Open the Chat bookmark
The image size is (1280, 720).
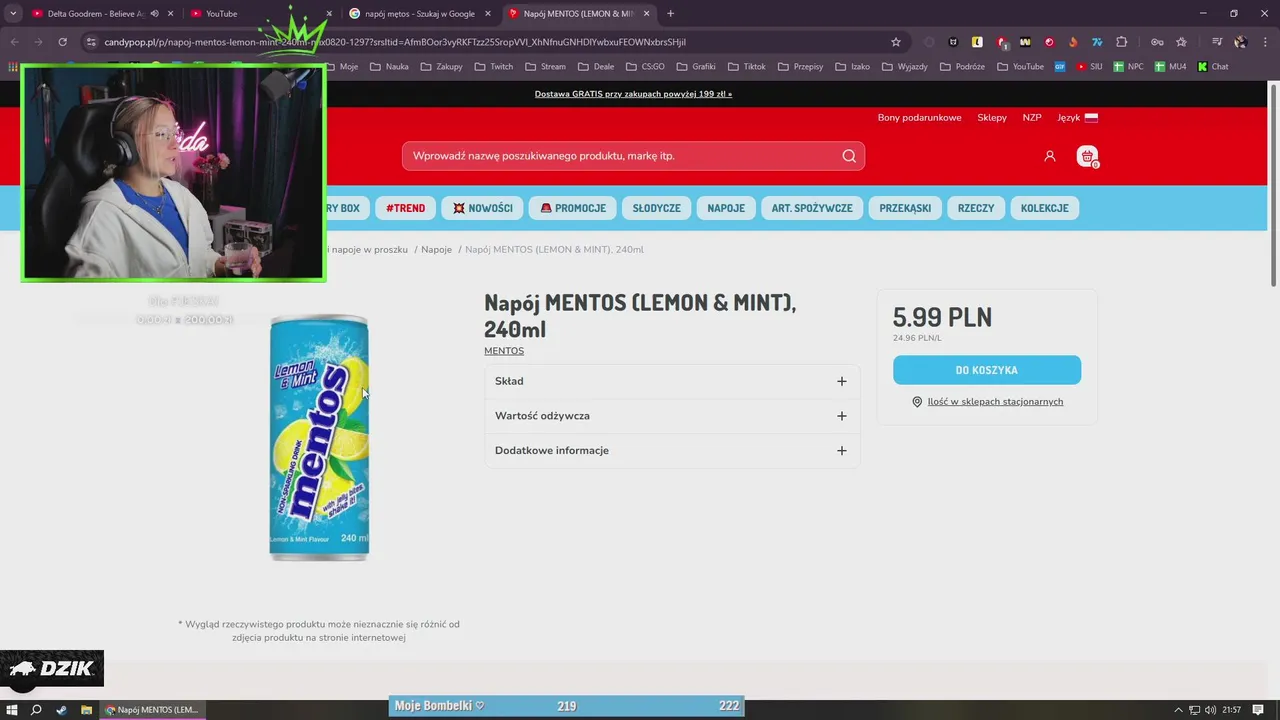(1212, 67)
